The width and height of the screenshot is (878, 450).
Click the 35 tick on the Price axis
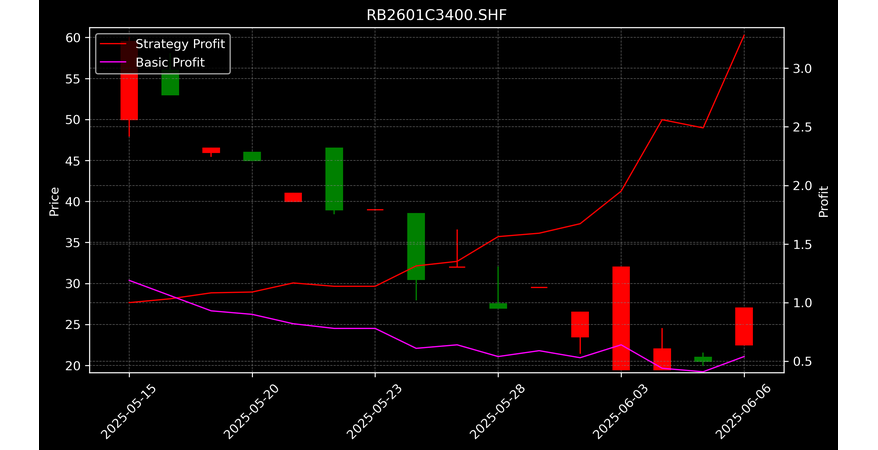click(x=75, y=243)
